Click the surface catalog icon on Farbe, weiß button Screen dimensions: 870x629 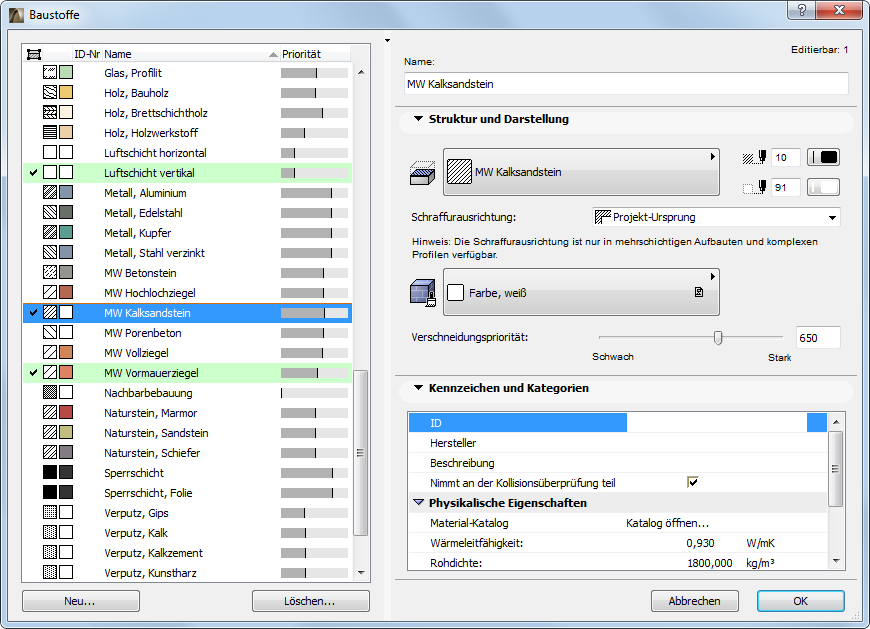(x=699, y=292)
